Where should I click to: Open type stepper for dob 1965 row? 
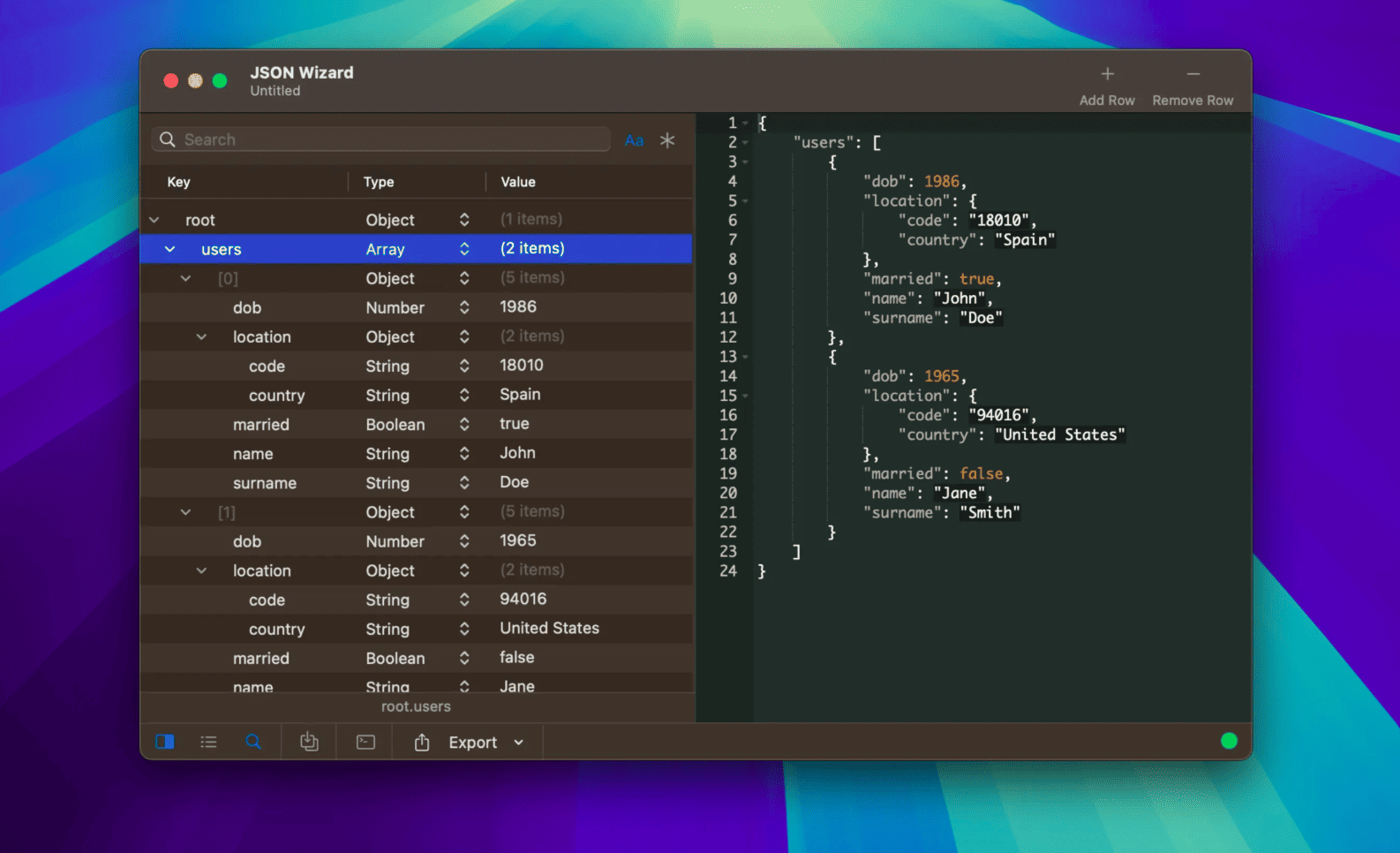pos(464,540)
